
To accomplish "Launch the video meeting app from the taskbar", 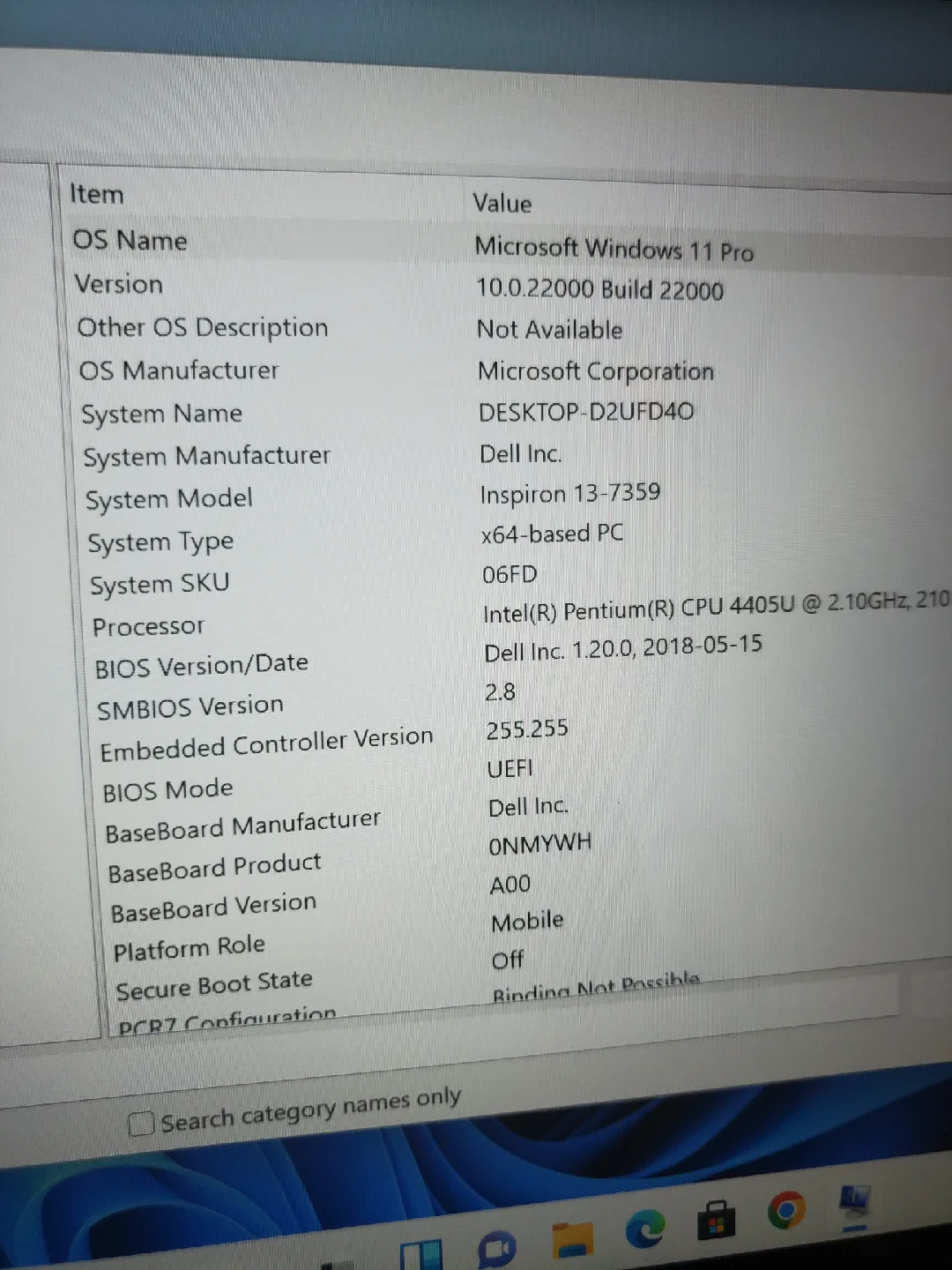I will click(495, 1245).
